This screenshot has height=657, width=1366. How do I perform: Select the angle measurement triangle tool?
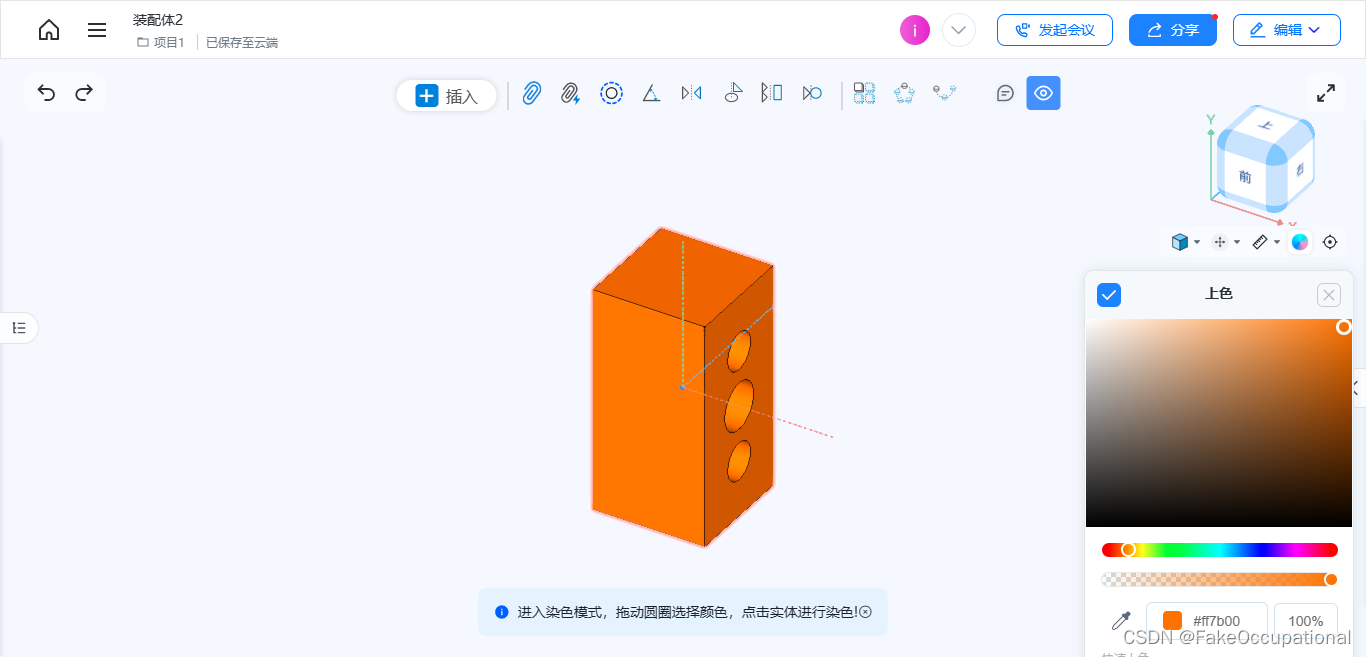click(x=651, y=93)
